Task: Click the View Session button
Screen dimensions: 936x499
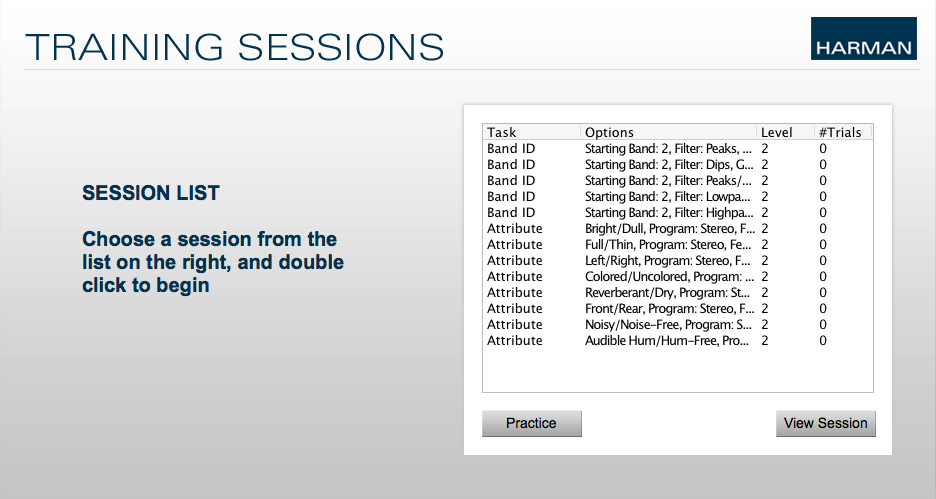Action: coord(826,423)
